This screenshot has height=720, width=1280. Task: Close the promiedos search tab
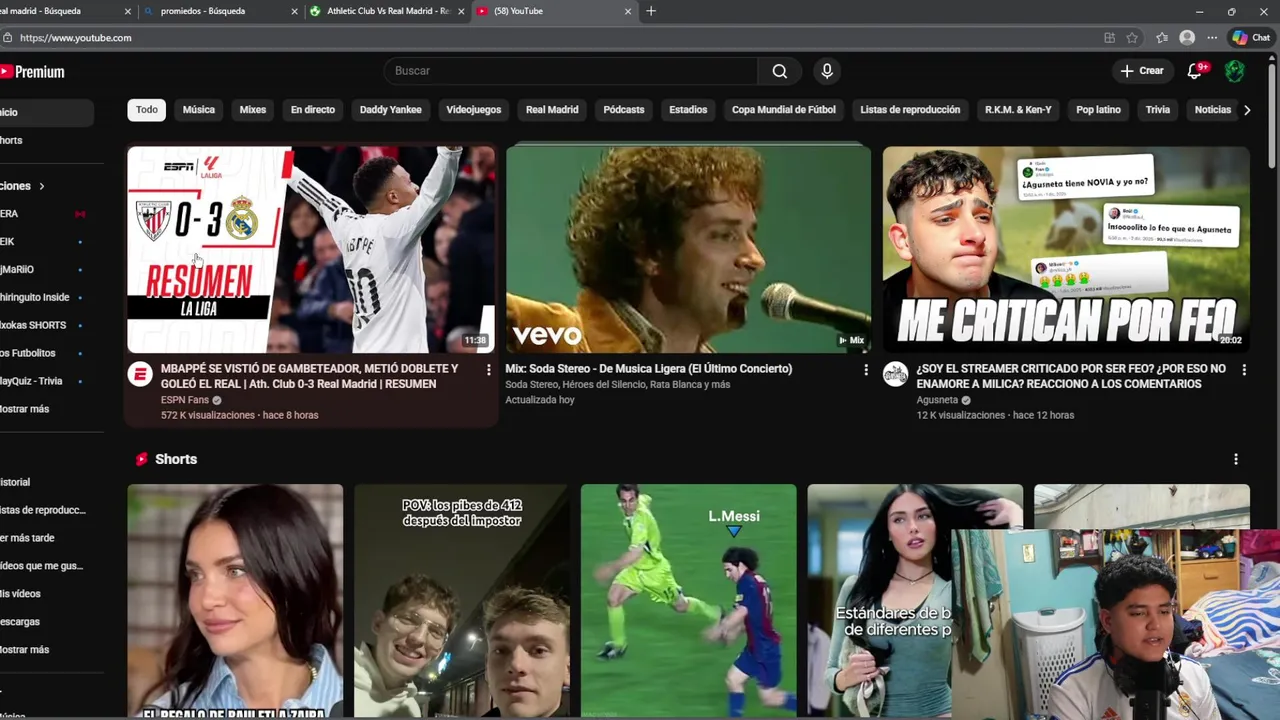click(x=294, y=11)
